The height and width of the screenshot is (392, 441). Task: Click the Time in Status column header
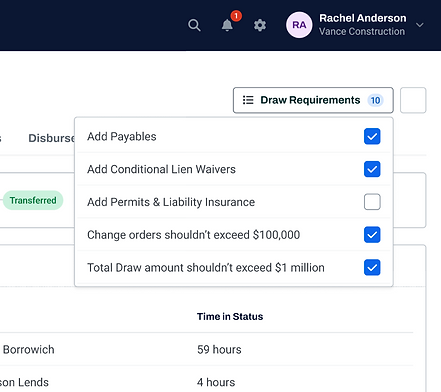click(x=230, y=316)
